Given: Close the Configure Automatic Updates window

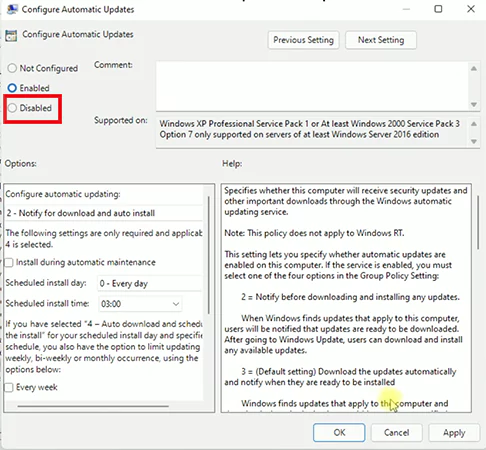Looking at the screenshot, I should 471,9.
